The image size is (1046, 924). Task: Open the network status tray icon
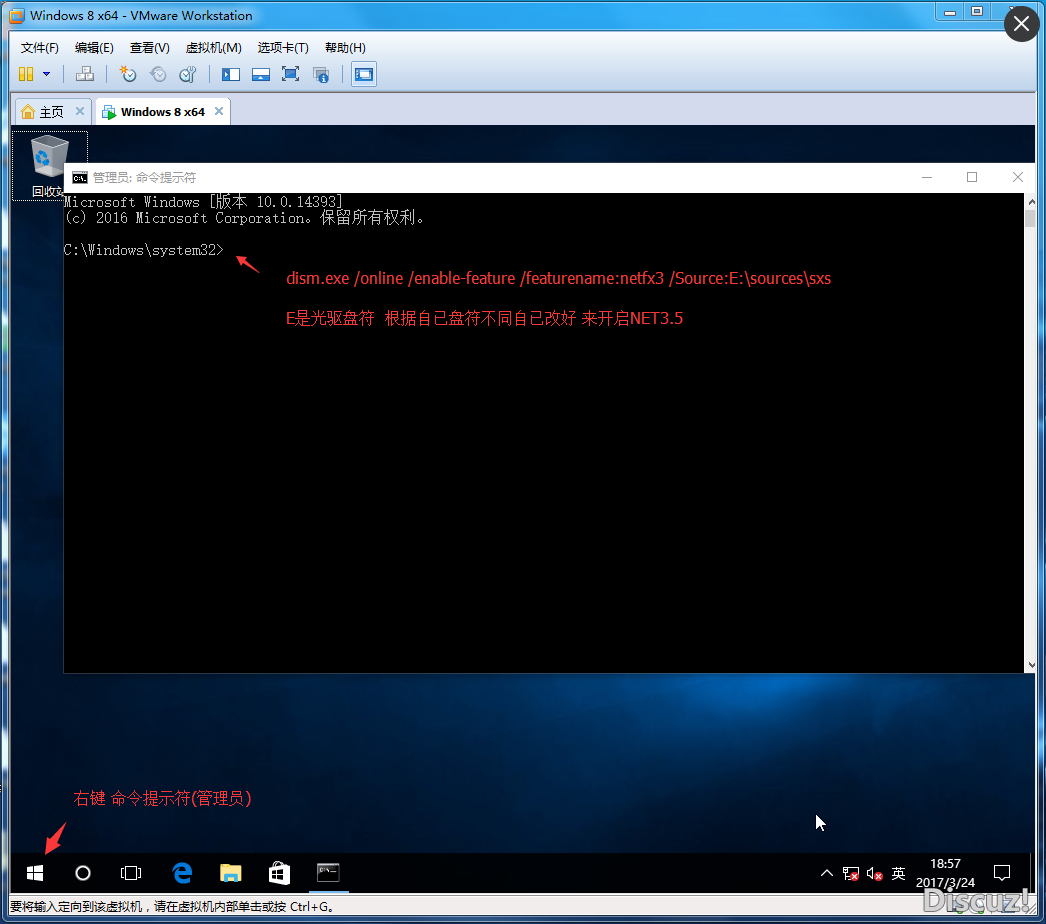click(x=851, y=873)
